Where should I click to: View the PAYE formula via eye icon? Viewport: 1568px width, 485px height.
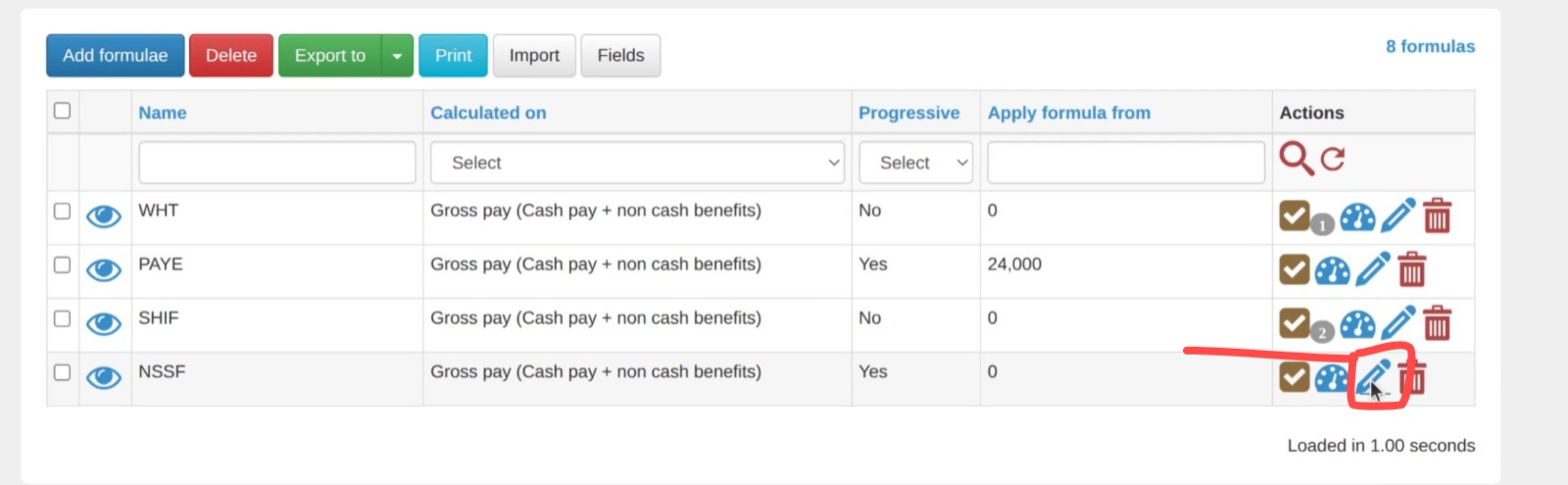(x=104, y=269)
